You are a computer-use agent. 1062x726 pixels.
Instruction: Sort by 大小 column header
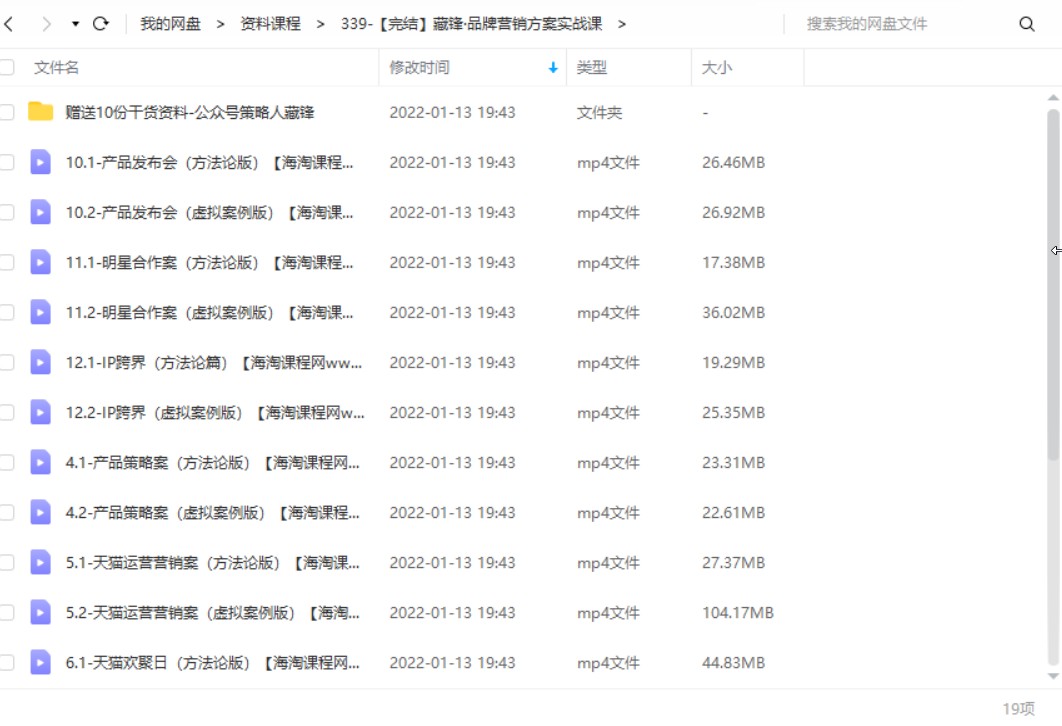click(717, 68)
